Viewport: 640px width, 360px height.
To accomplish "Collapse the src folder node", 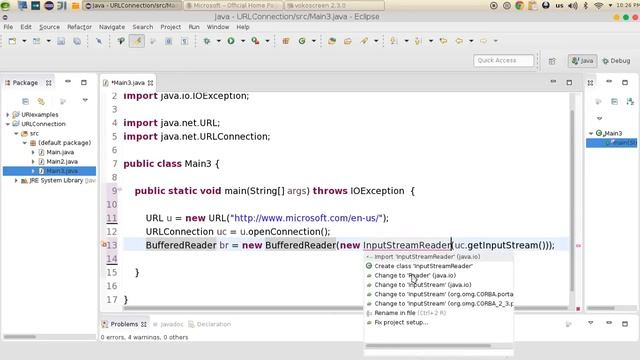I will tap(16, 133).
